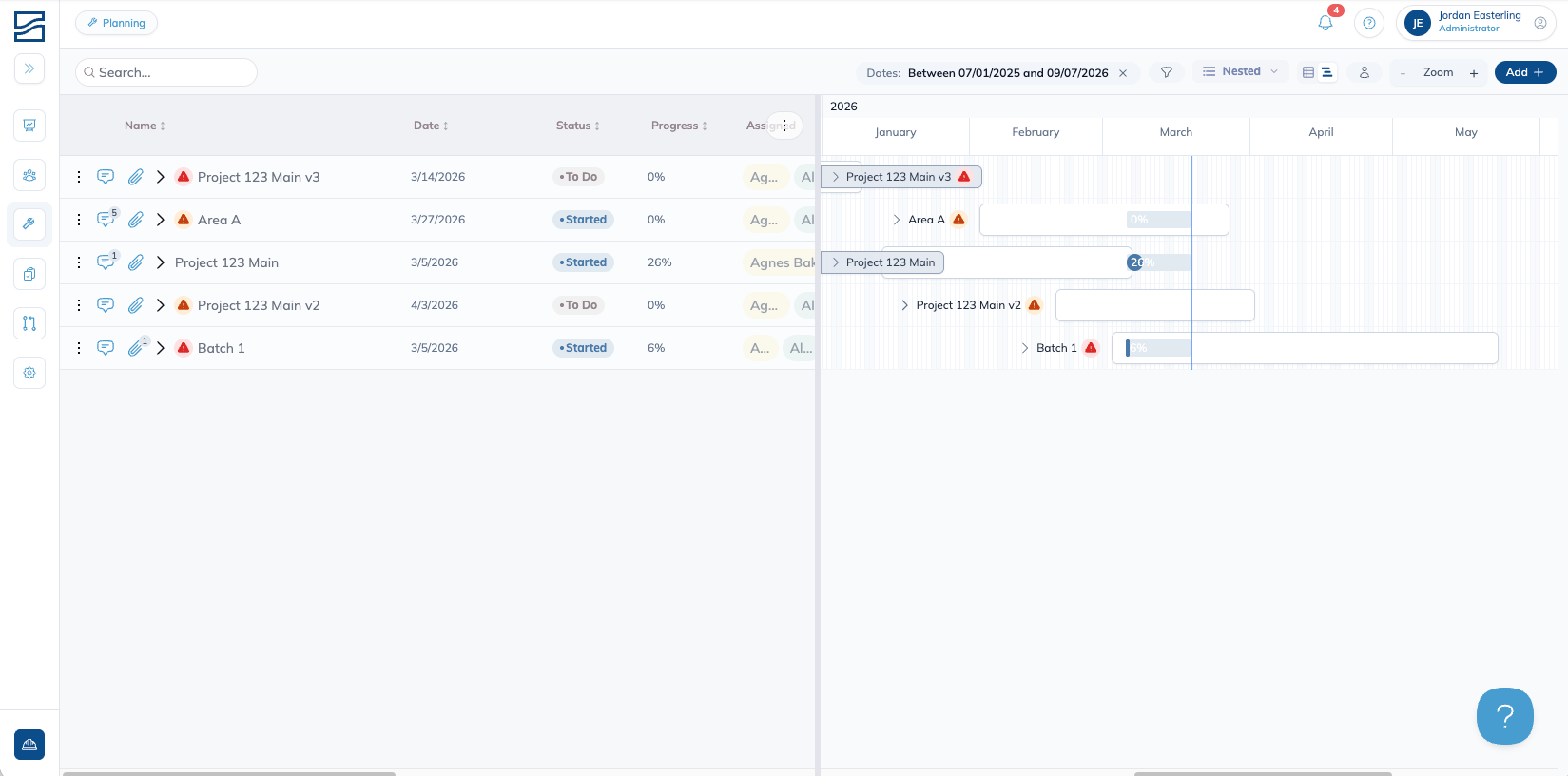Open the settings gear in sidebar

[29, 373]
